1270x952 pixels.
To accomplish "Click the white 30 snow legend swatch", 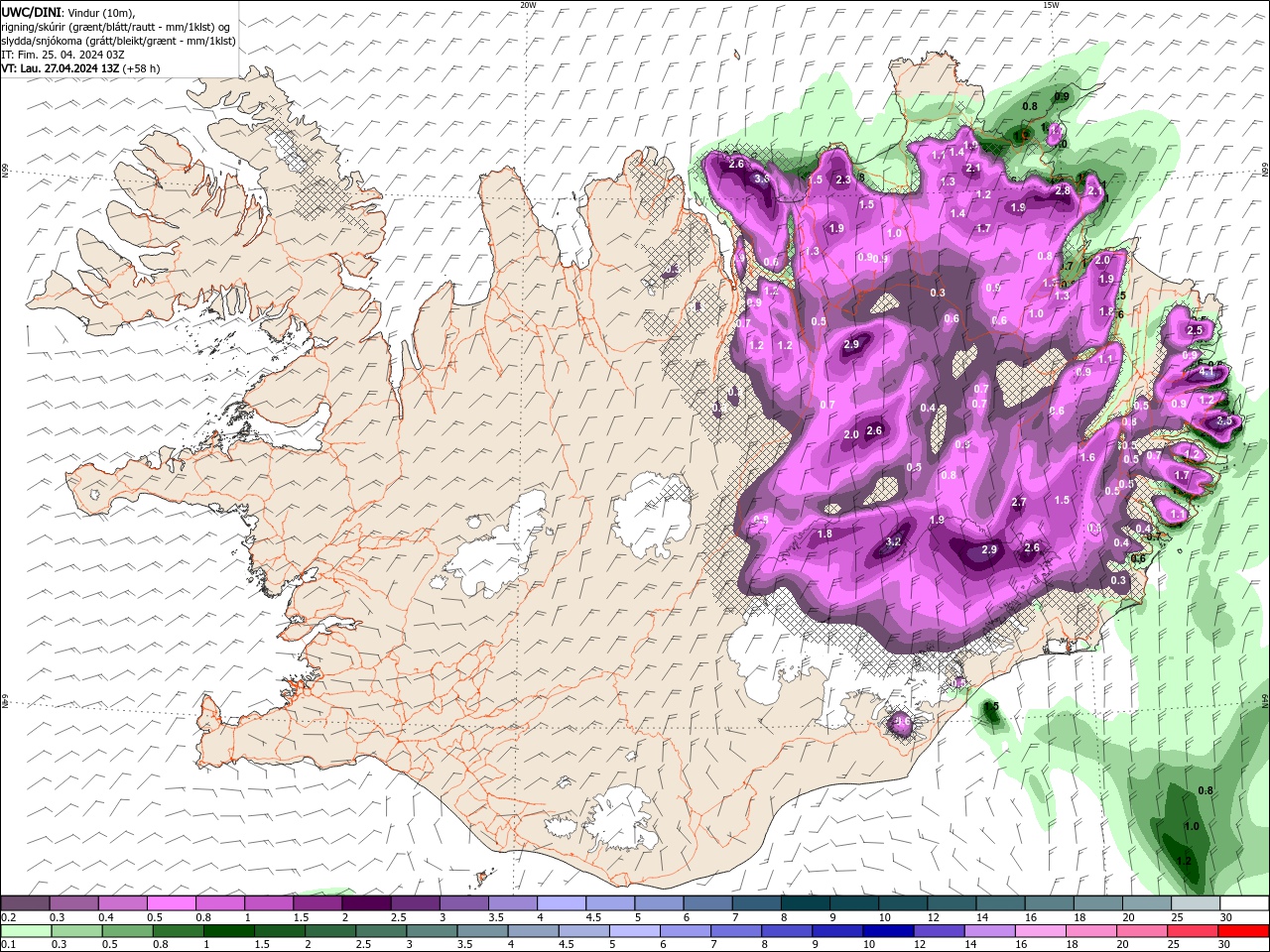I will tap(1245, 903).
